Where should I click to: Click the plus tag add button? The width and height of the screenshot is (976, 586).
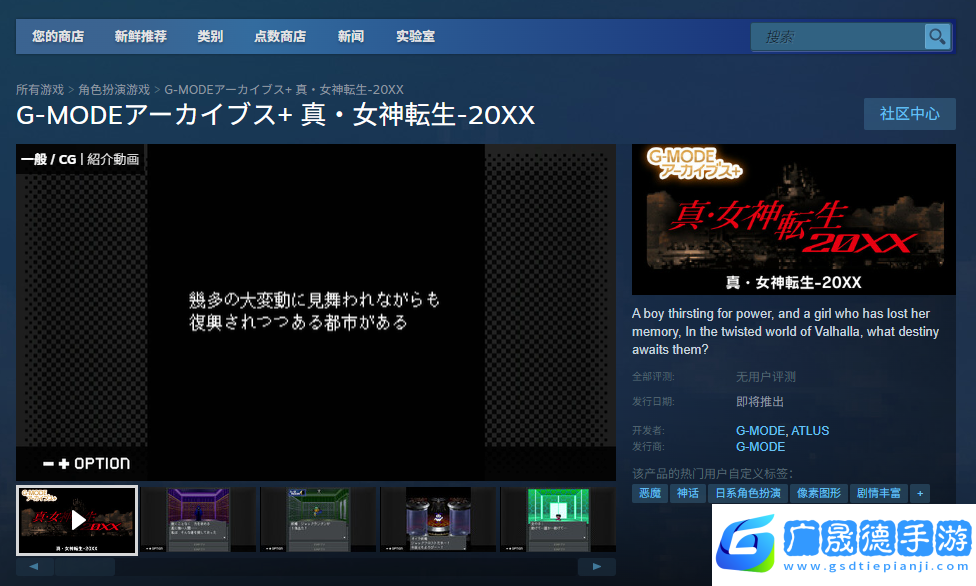(x=919, y=493)
